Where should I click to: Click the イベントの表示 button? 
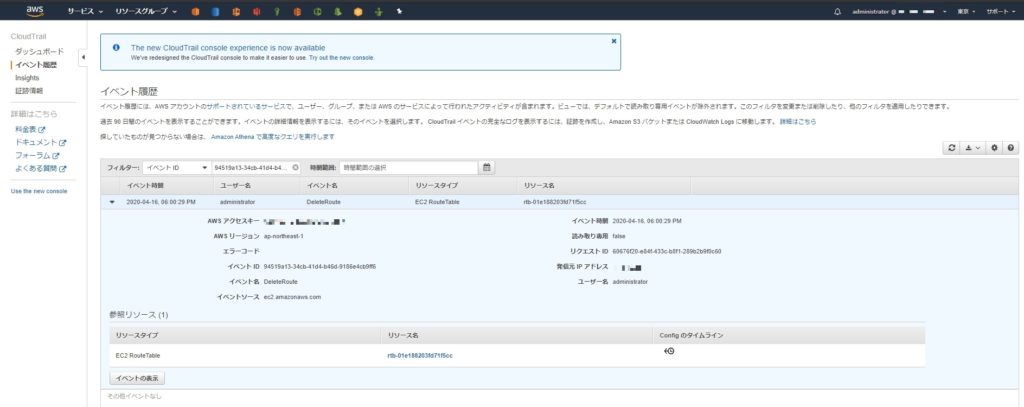pyautogui.click(x=137, y=378)
